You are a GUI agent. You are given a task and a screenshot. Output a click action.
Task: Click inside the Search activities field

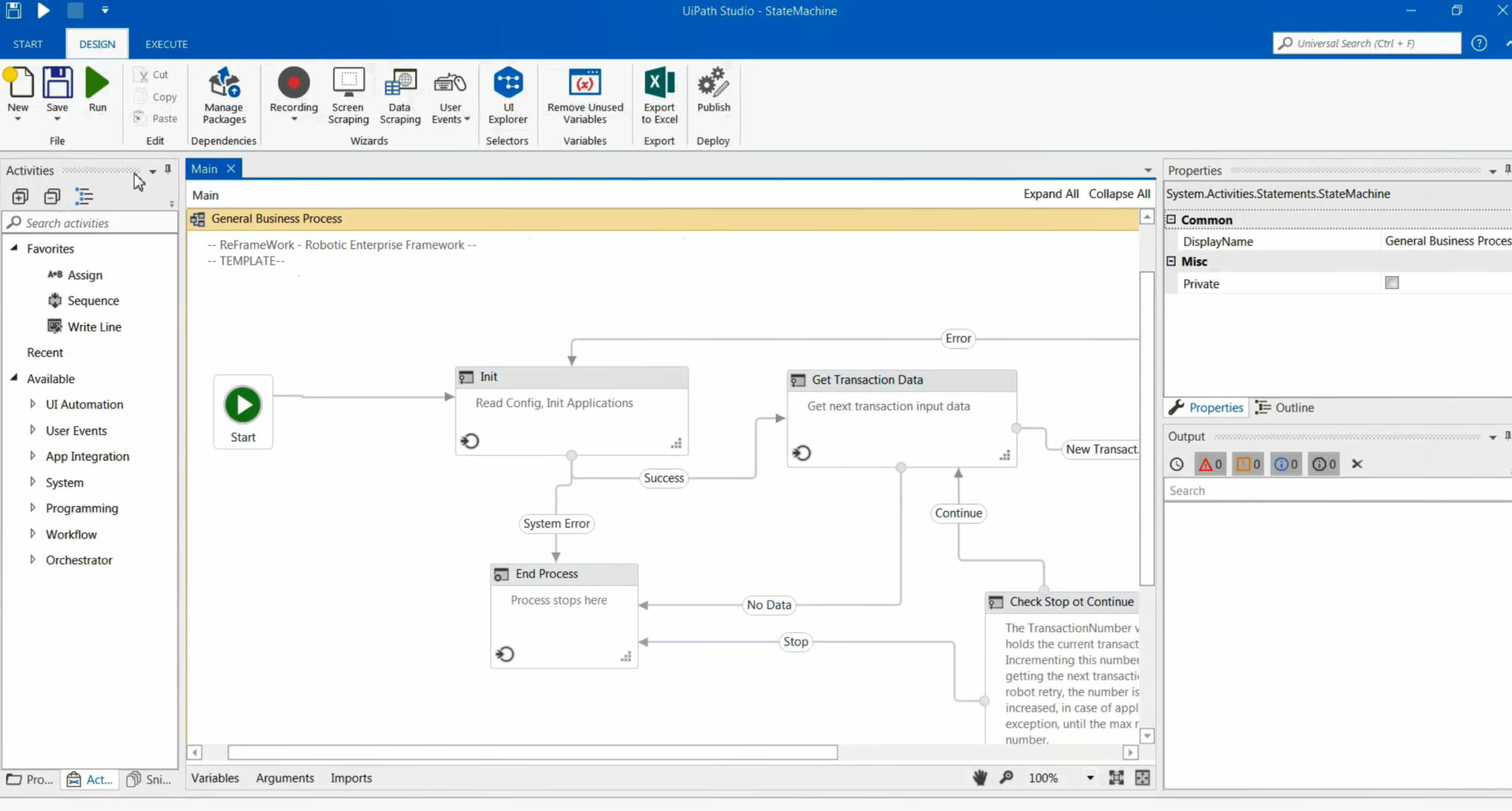(x=89, y=222)
